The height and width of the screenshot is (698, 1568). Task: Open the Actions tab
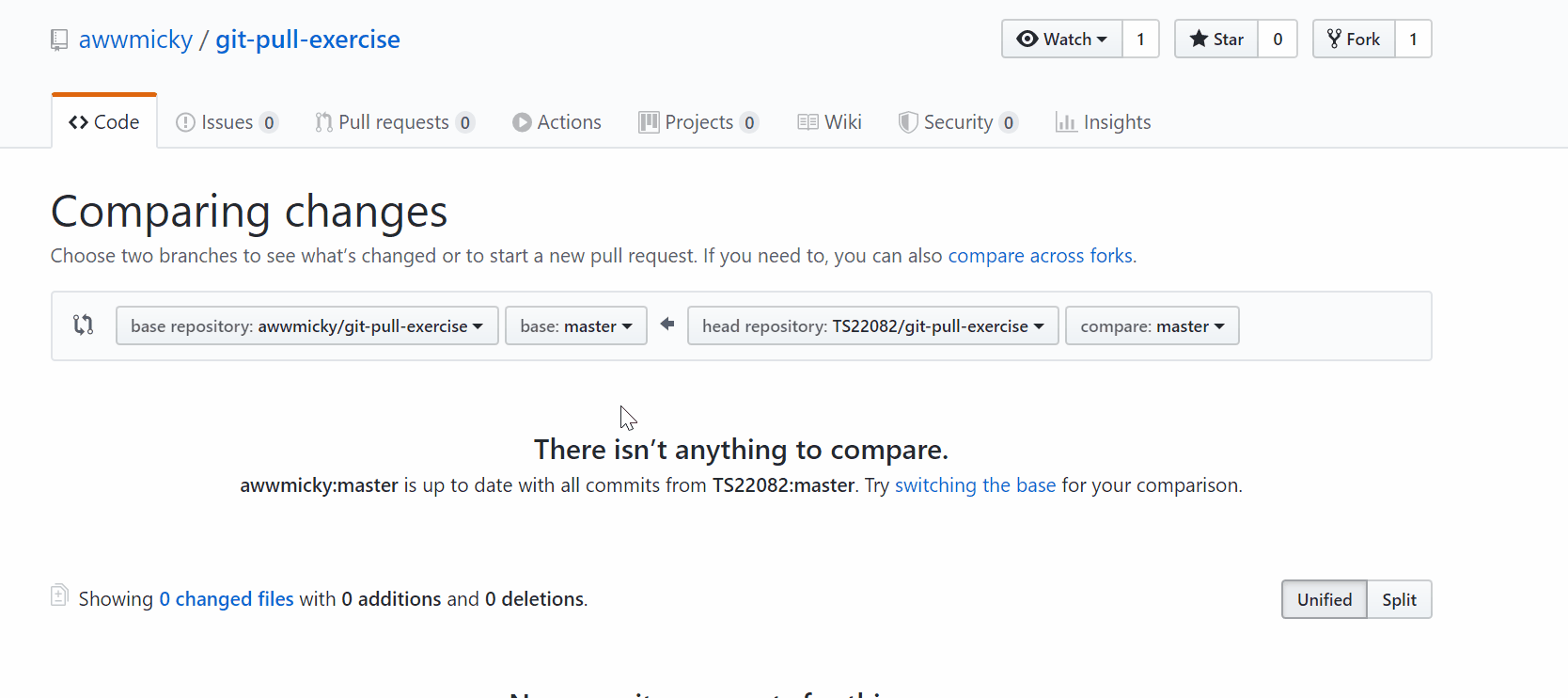[x=557, y=122]
